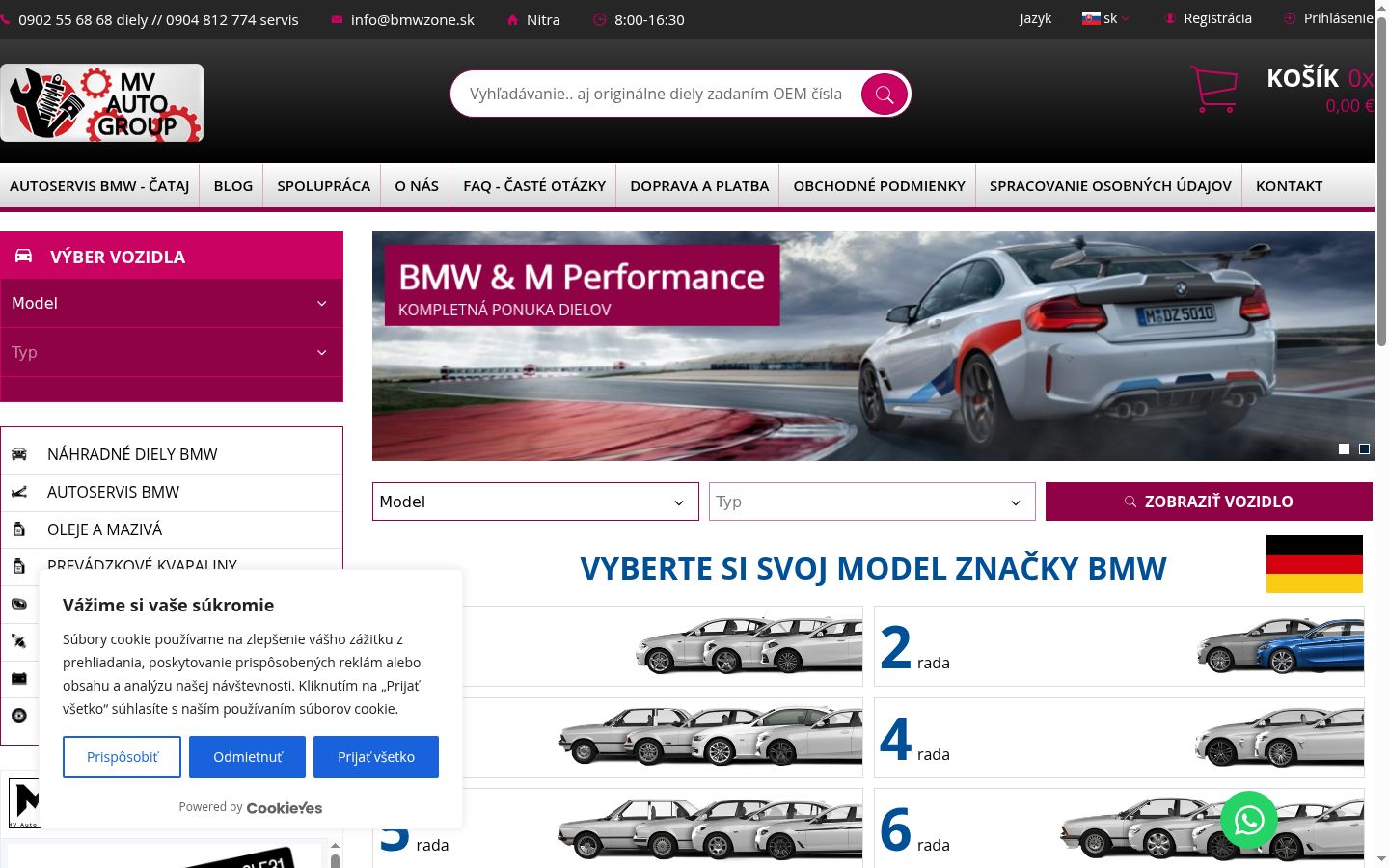The width and height of the screenshot is (1389, 868).
Task: Click the Zobraziť vozidlo button
Action: tap(1209, 502)
